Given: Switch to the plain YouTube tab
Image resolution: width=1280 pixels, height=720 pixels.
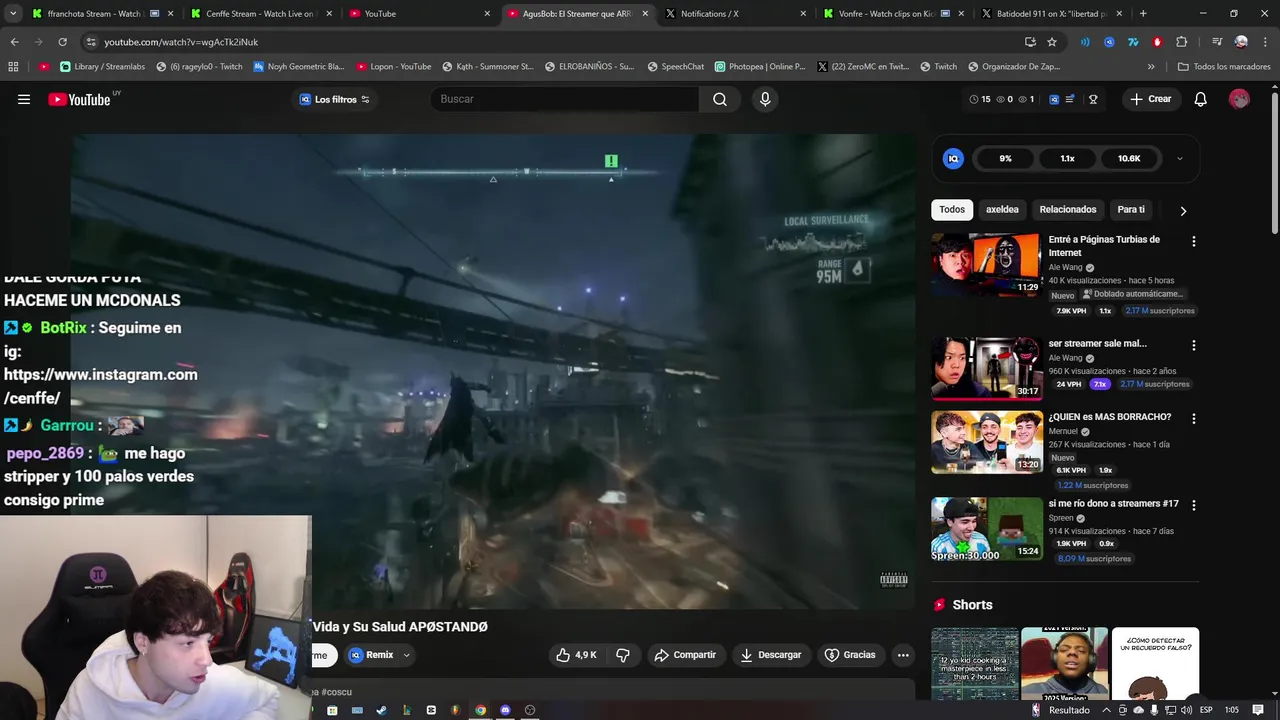Looking at the screenshot, I should pyautogui.click(x=420, y=14).
